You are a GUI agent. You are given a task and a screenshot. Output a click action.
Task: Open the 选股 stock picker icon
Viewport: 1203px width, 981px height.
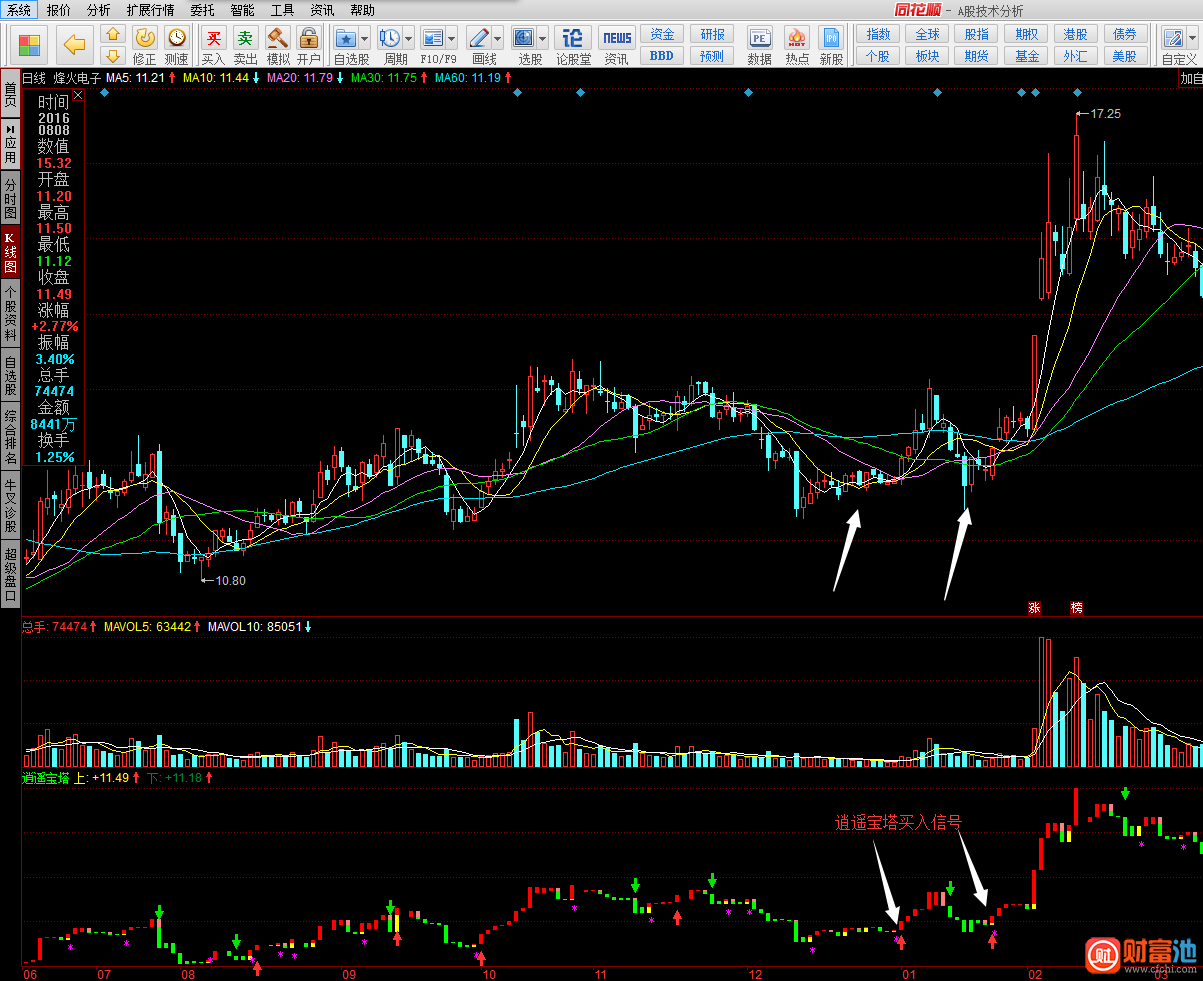pyautogui.click(x=523, y=39)
